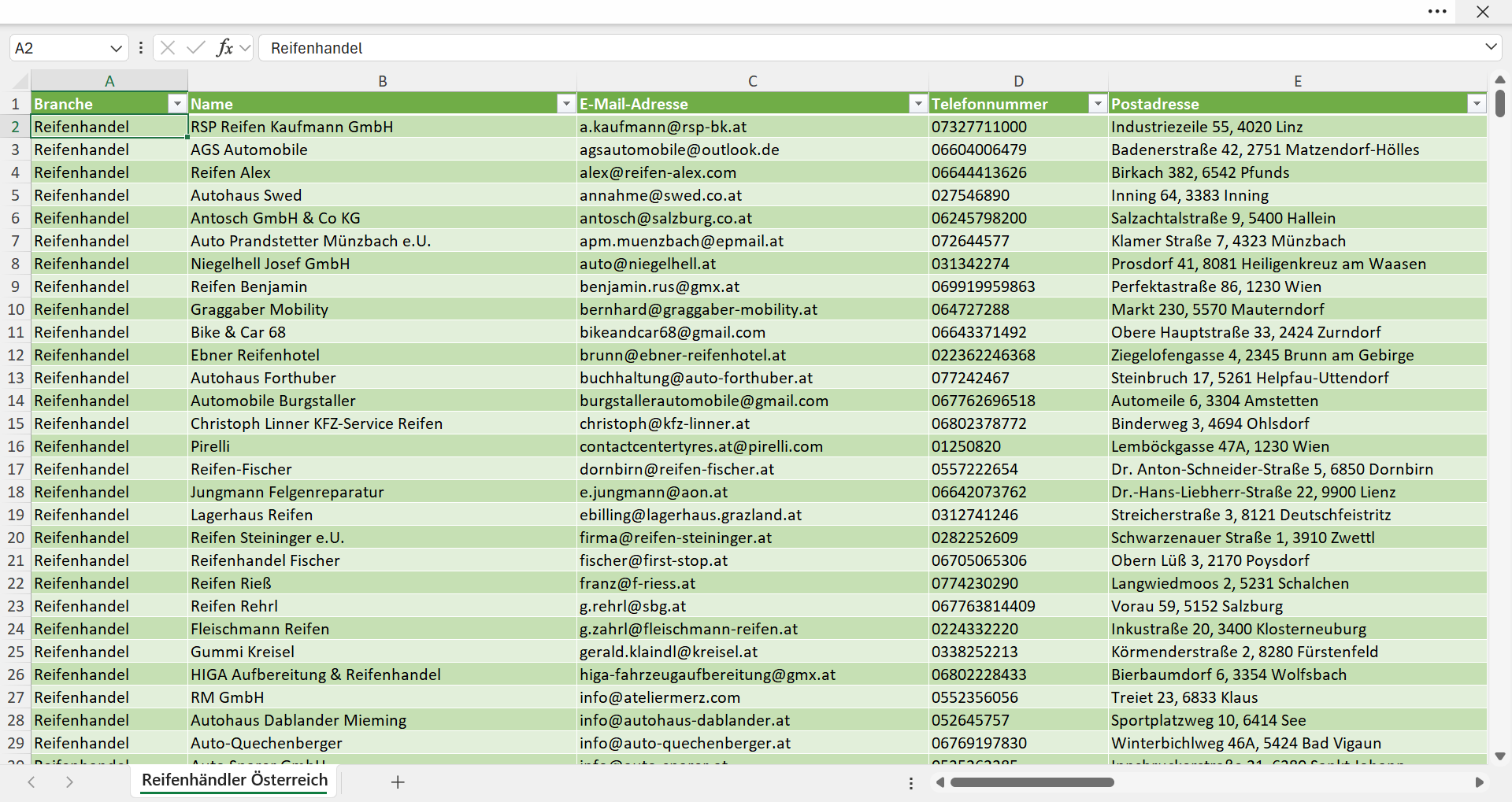
Task: Select all cells via corner triangle
Action: pyautogui.click(x=20, y=81)
